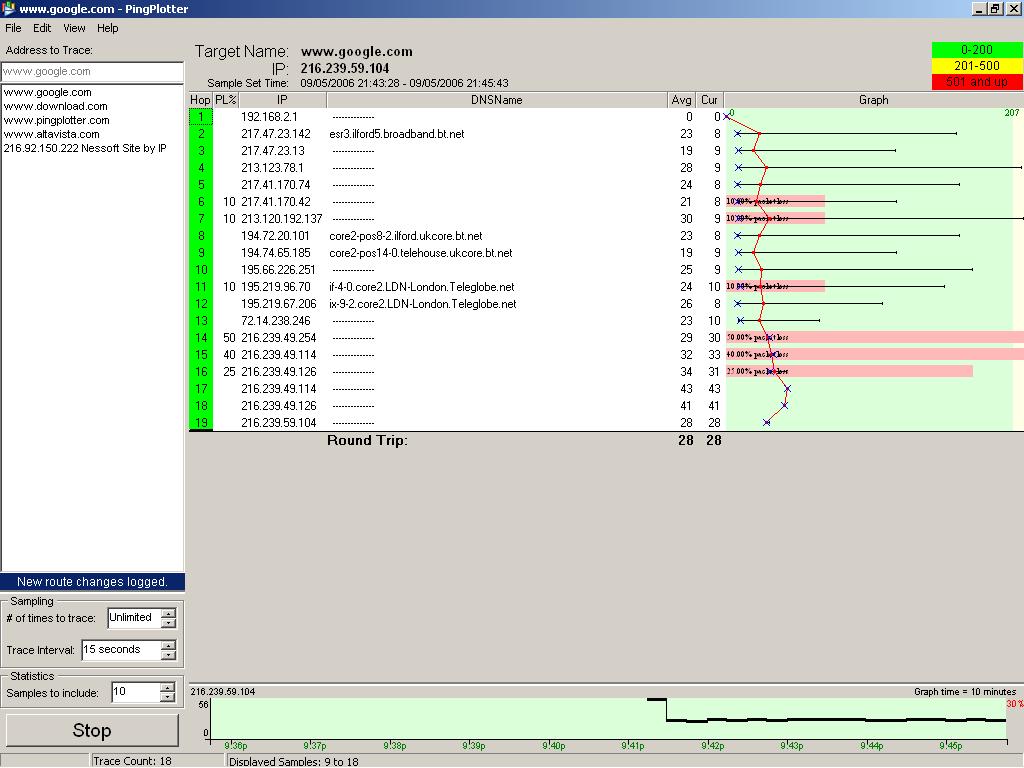
Task: Open the Help menu
Action: point(108,28)
